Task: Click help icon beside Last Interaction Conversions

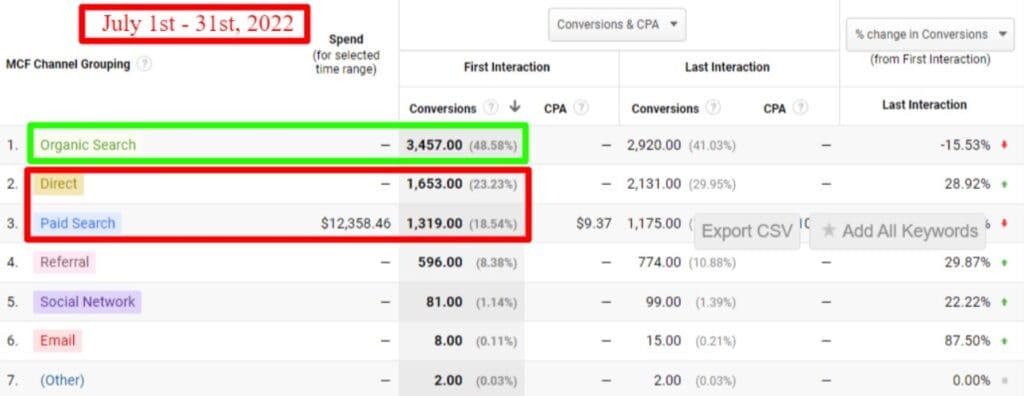Action: [x=713, y=108]
